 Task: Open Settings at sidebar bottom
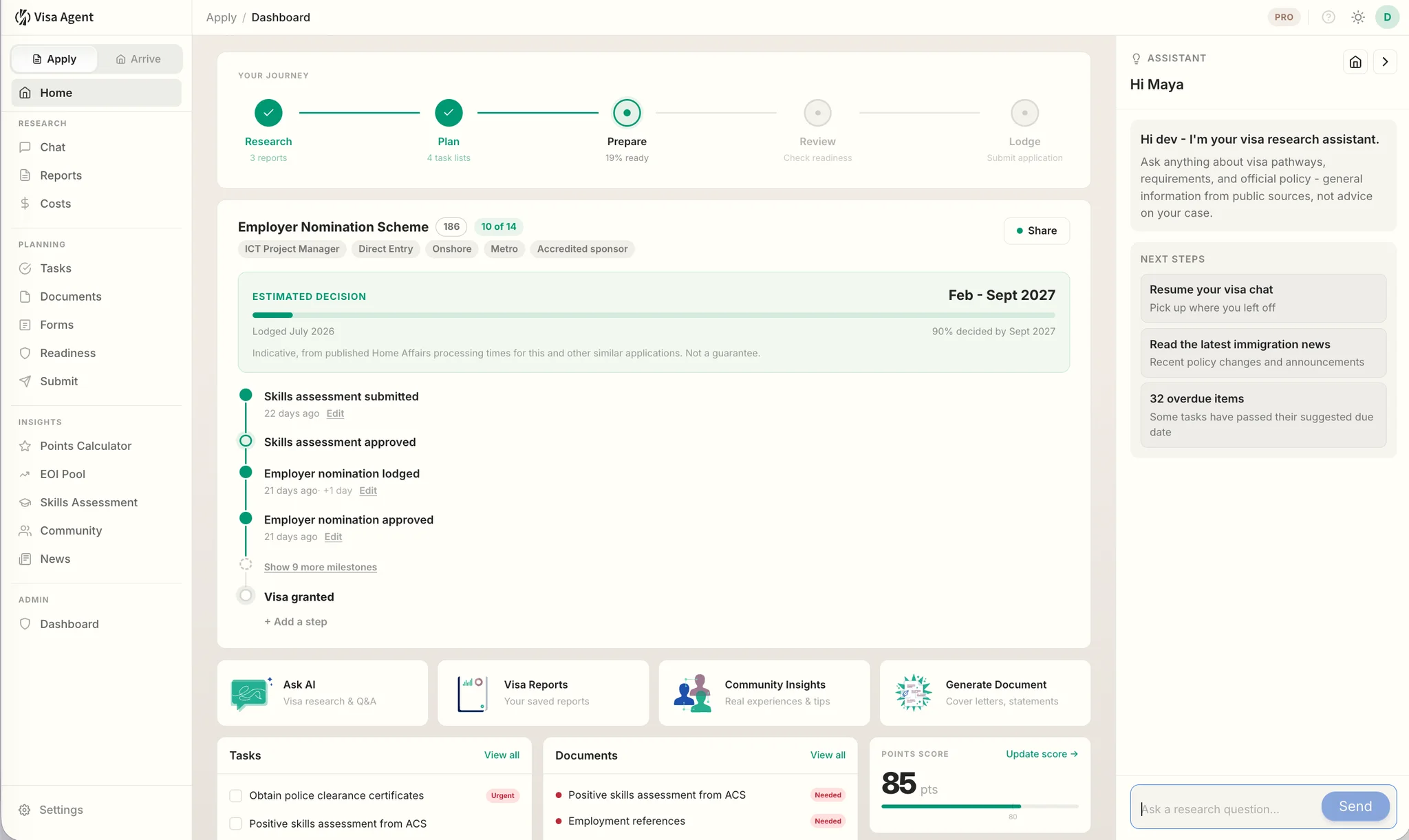tap(96, 810)
